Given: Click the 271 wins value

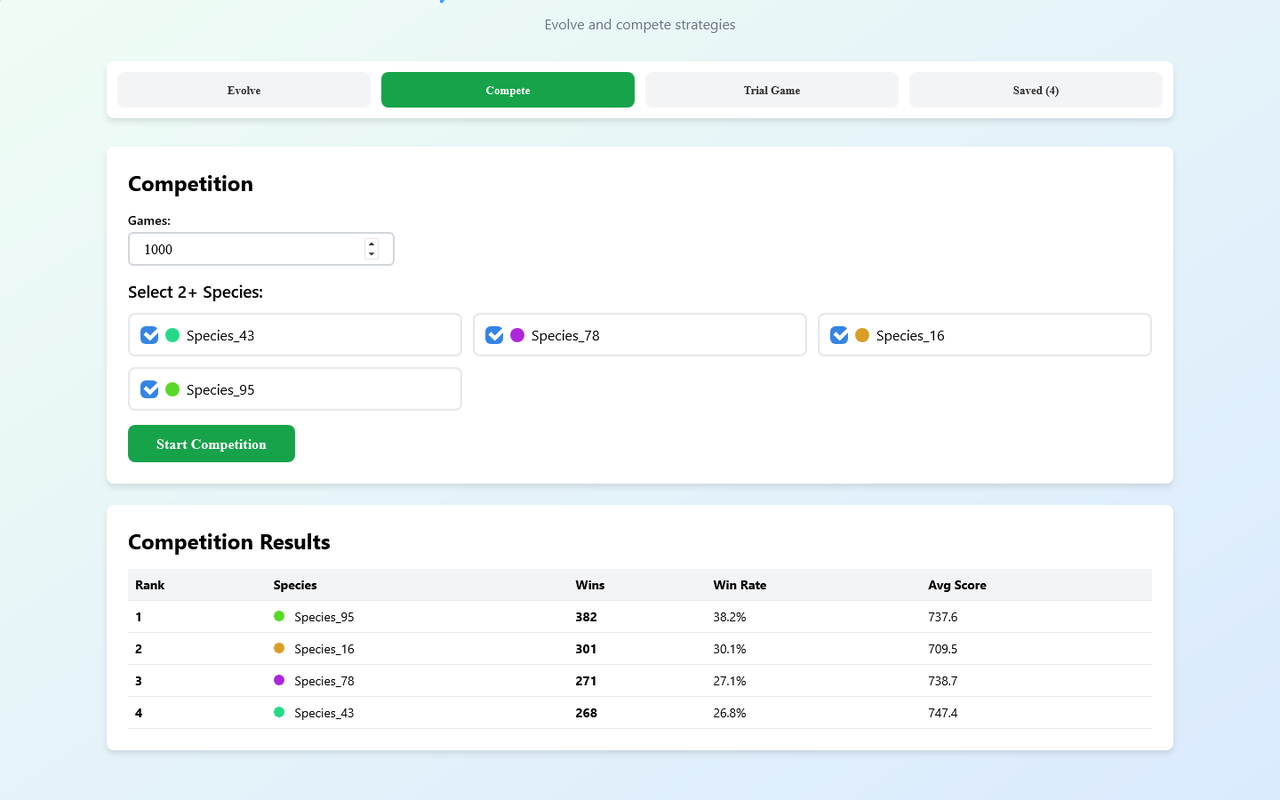Looking at the screenshot, I should coord(586,681).
